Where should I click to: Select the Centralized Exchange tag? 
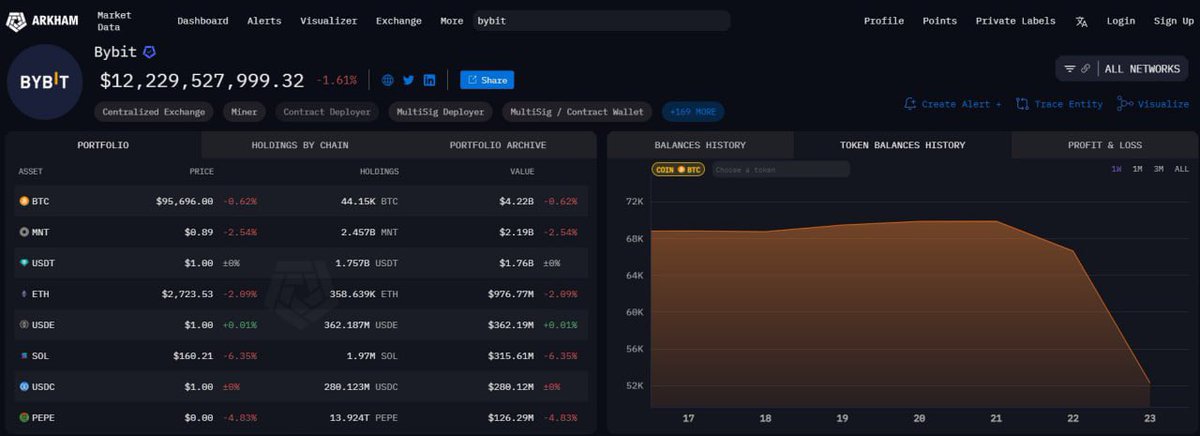(x=154, y=112)
